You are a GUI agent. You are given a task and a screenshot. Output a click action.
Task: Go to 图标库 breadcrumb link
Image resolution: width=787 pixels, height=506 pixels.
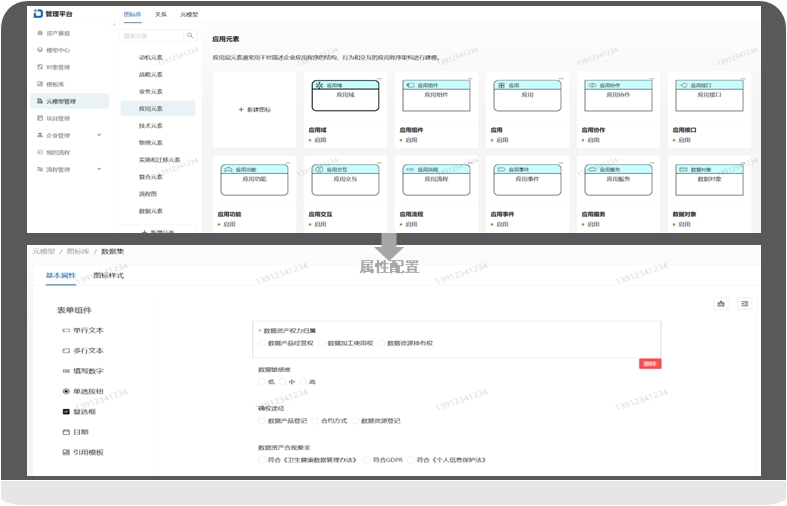coord(78,251)
